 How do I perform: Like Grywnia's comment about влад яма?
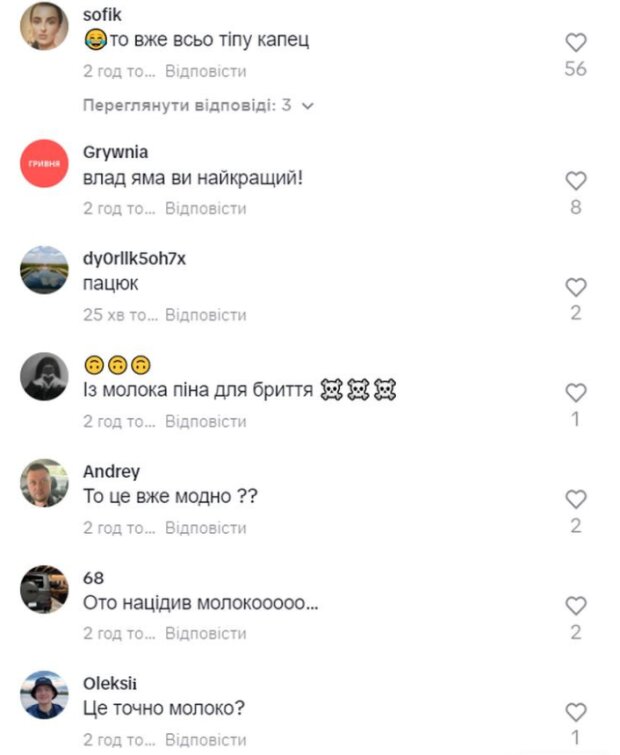coord(576,181)
